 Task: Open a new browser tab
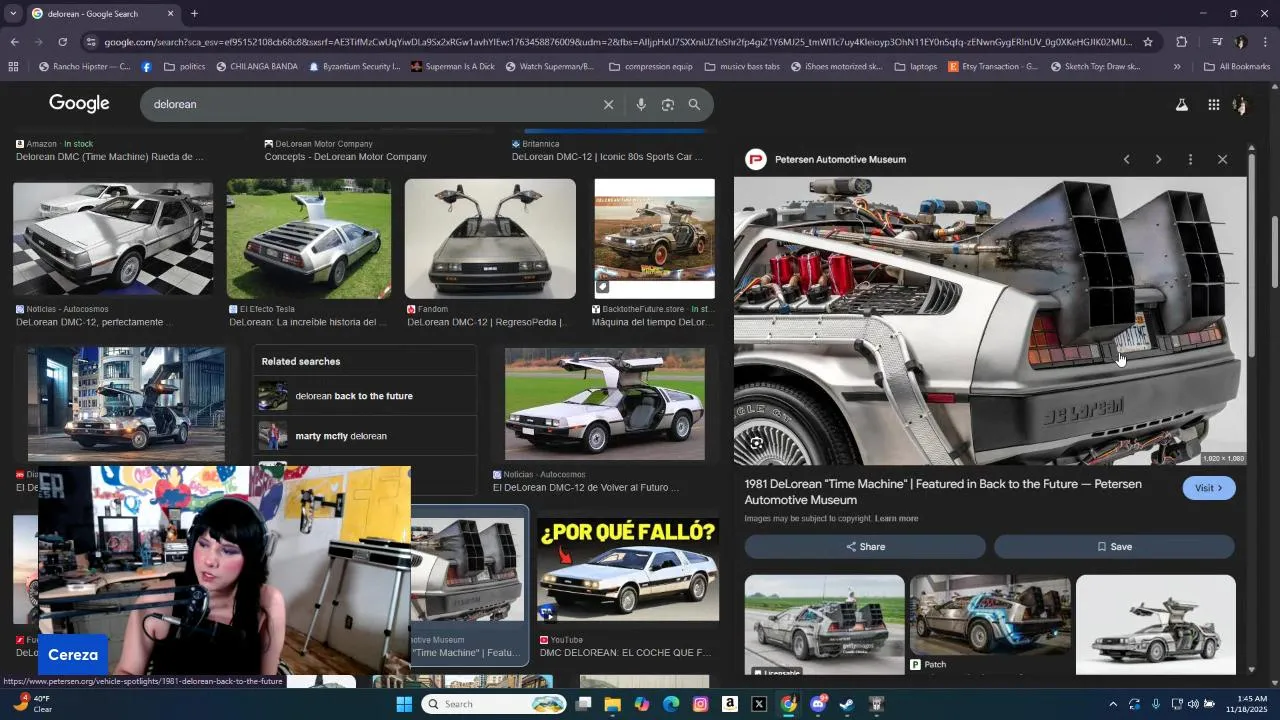click(194, 13)
